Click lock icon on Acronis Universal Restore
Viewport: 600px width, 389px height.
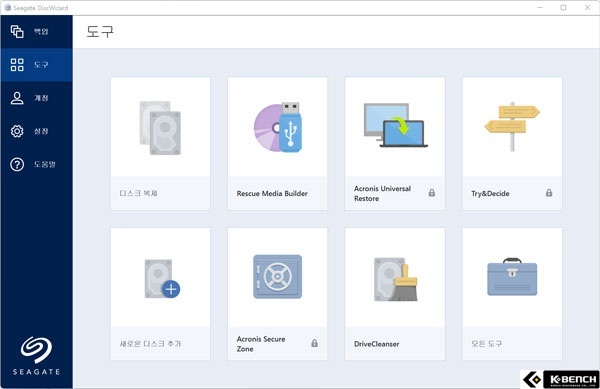432,193
